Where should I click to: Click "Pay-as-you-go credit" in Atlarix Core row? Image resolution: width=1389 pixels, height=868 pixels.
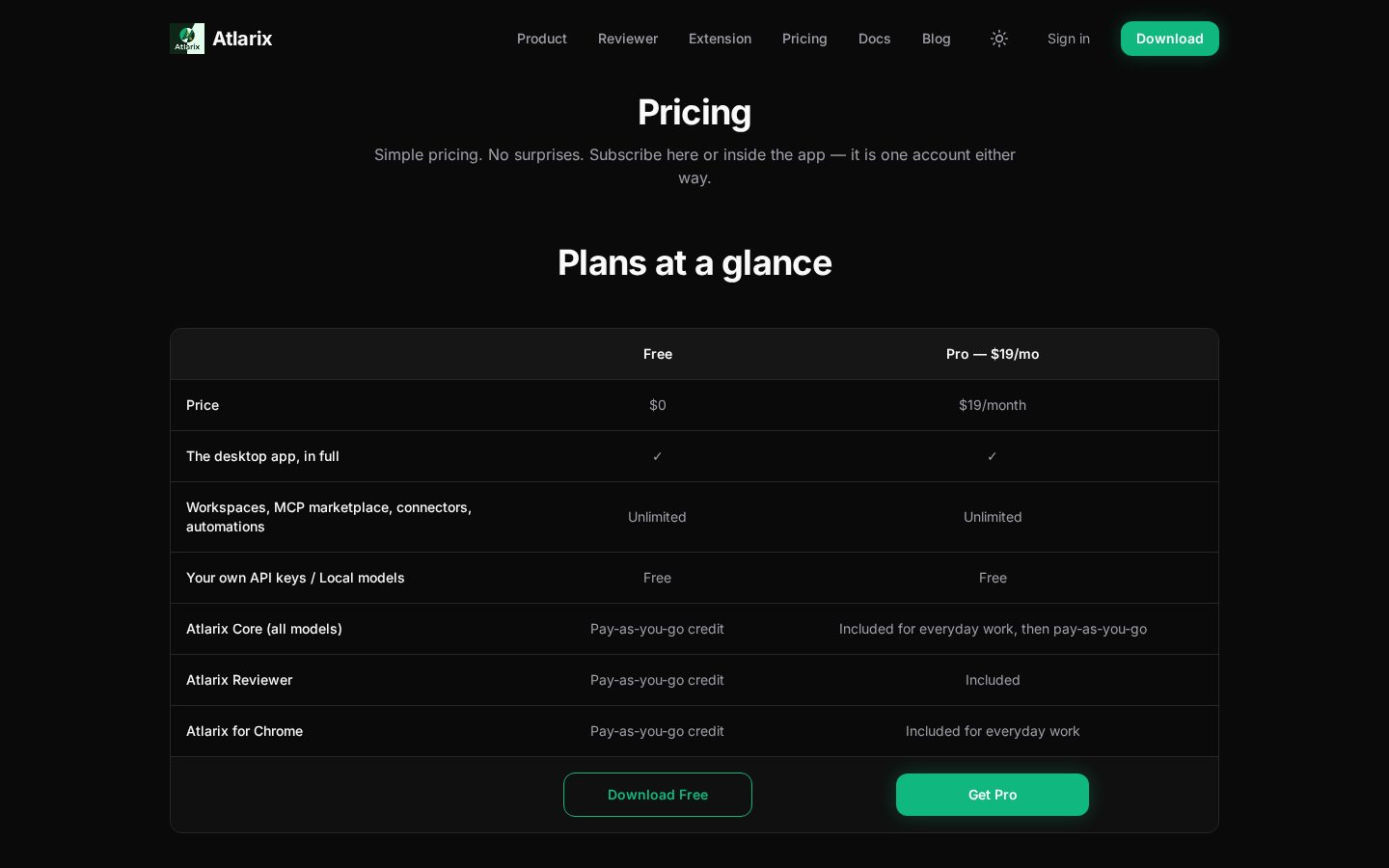(x=657, y=629)
